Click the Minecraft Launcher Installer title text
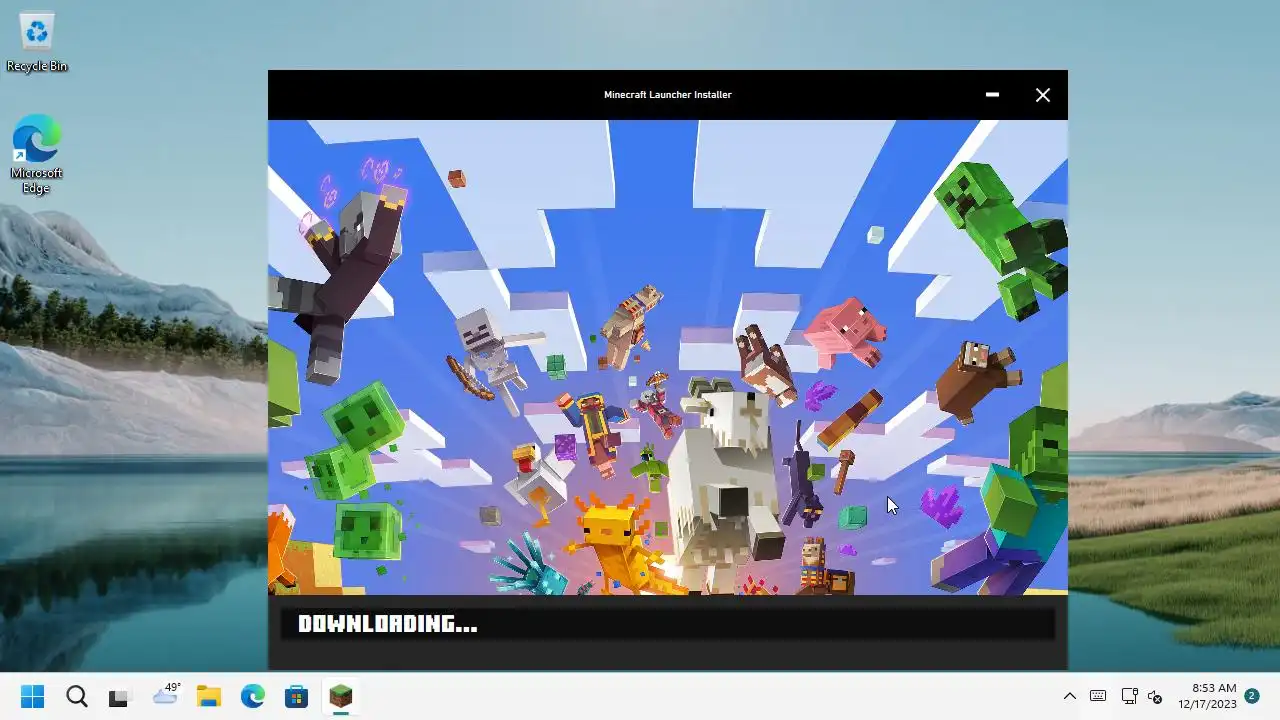 point(667,95)
